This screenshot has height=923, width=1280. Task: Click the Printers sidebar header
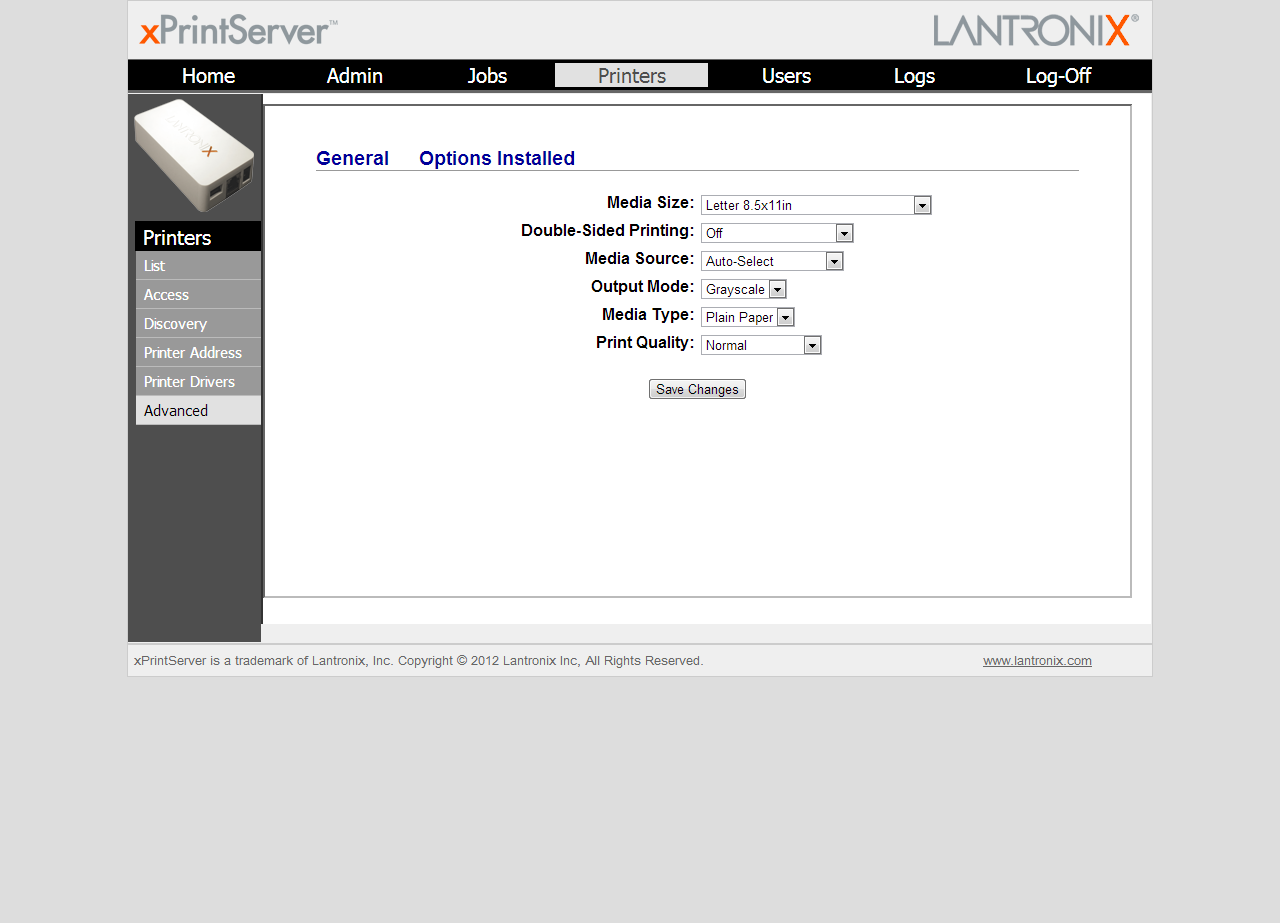[198, 237]
